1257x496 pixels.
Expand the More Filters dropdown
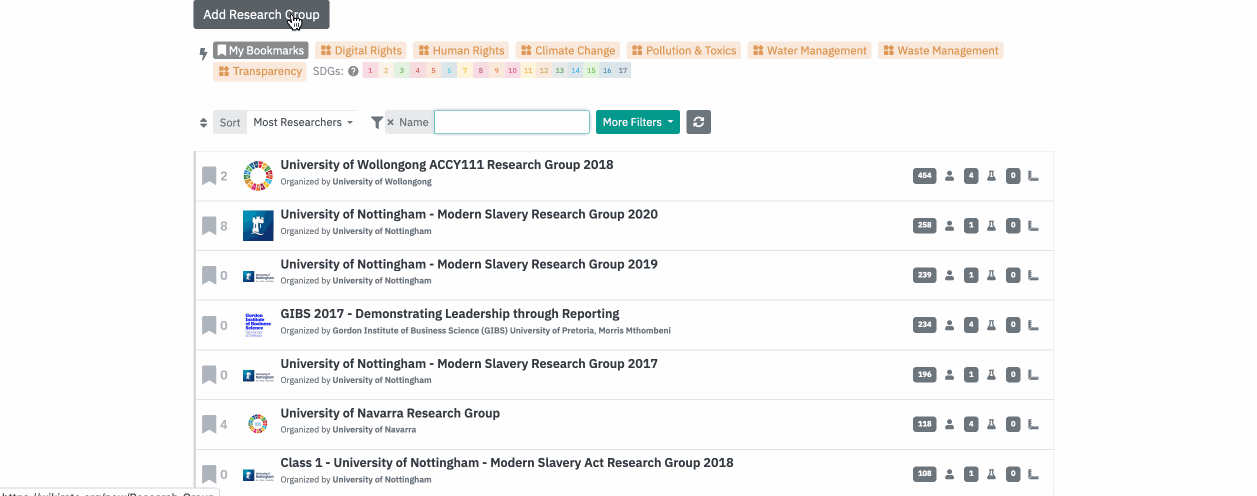638,122
